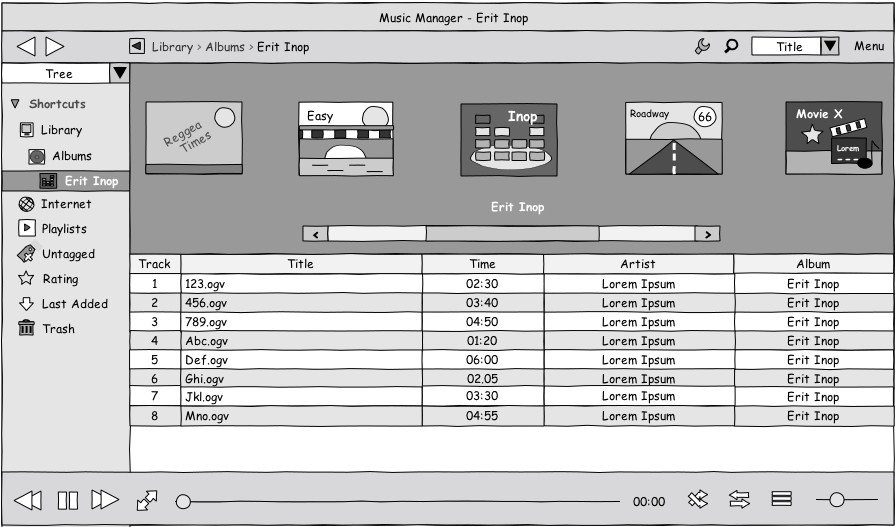This screenshot has height=527, width=896.
Task: Click the Internet globe icon
Action: point(26,204)
